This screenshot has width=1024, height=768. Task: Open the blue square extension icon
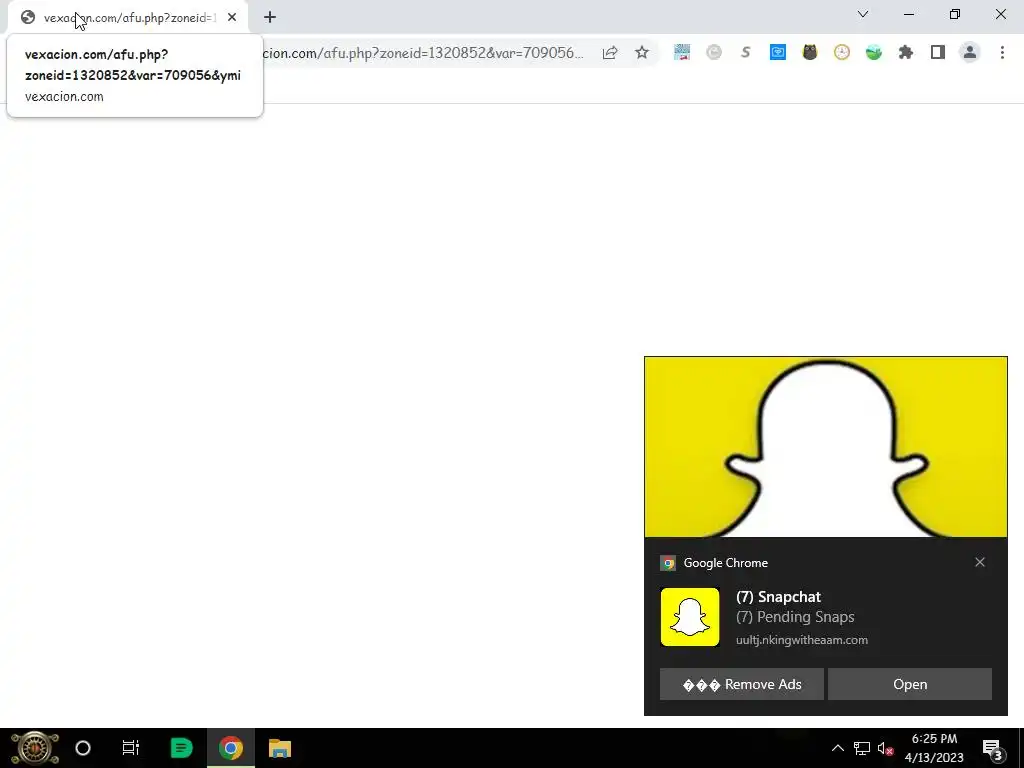(778, 52)
